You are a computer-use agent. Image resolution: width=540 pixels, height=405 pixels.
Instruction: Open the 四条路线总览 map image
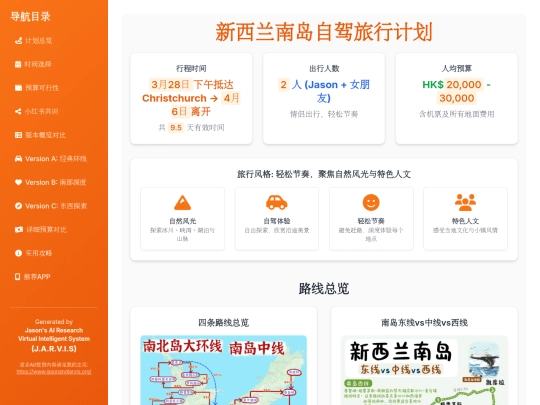[224, 370]
